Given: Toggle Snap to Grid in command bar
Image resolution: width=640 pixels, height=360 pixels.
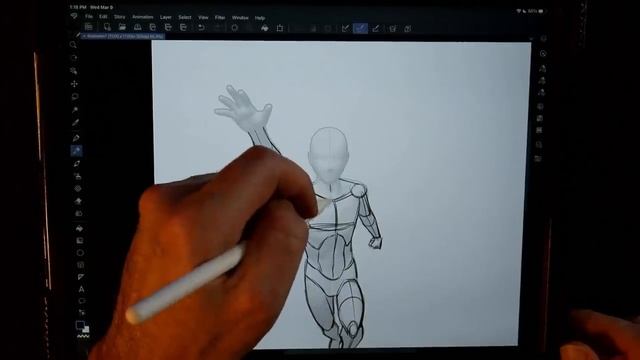Looking at the screenshot, I should (376, 29).
